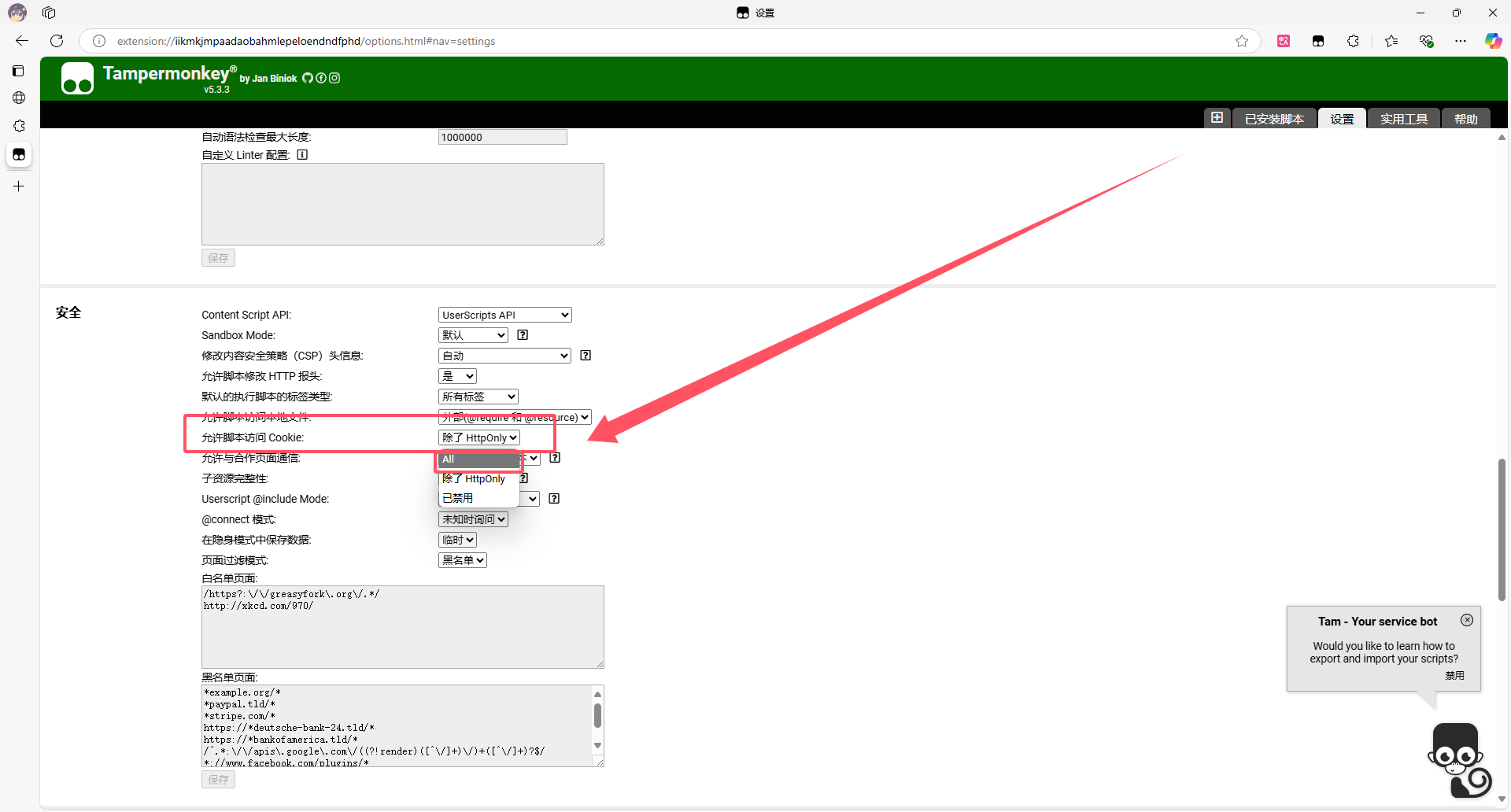Open the Instagram icon in Tampermonkey header
1511x812 pixels.
[x=334, y=78]
